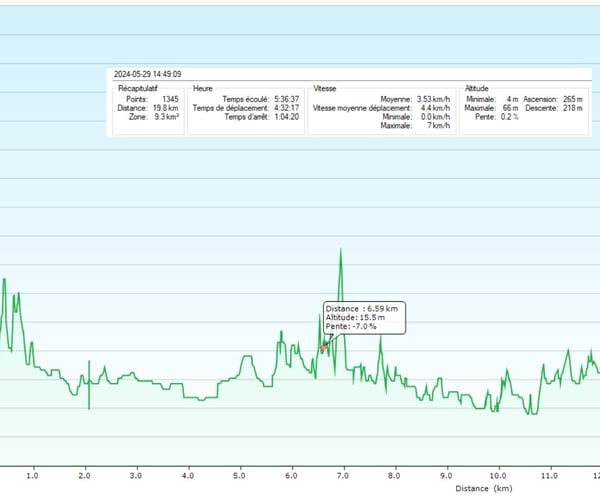Click the Distance (km) axis title
Screen dimensions: 600x496
click(484, 488)
